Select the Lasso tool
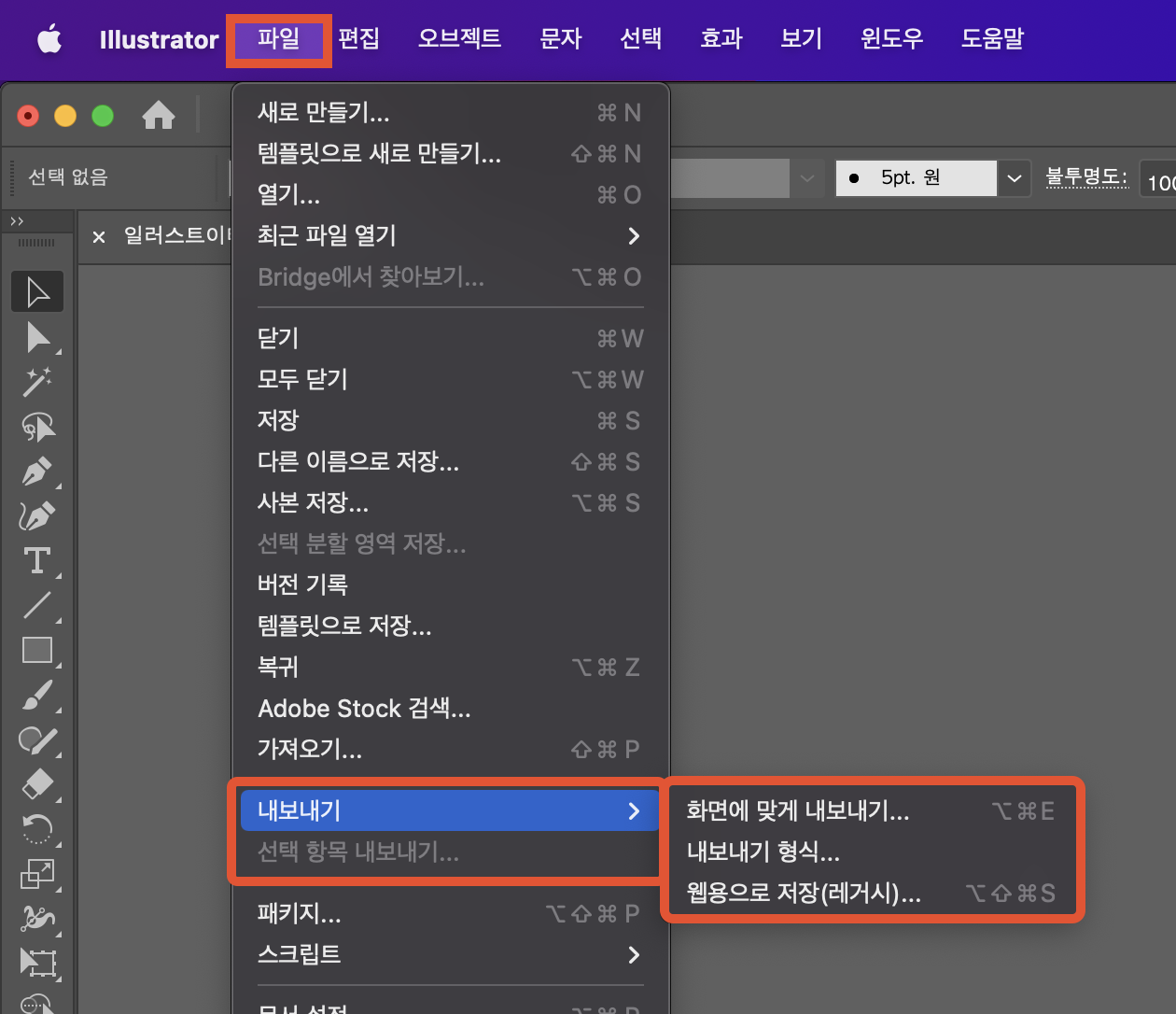This screenshot has height=1014, width=1176. (x=37, y=427)
